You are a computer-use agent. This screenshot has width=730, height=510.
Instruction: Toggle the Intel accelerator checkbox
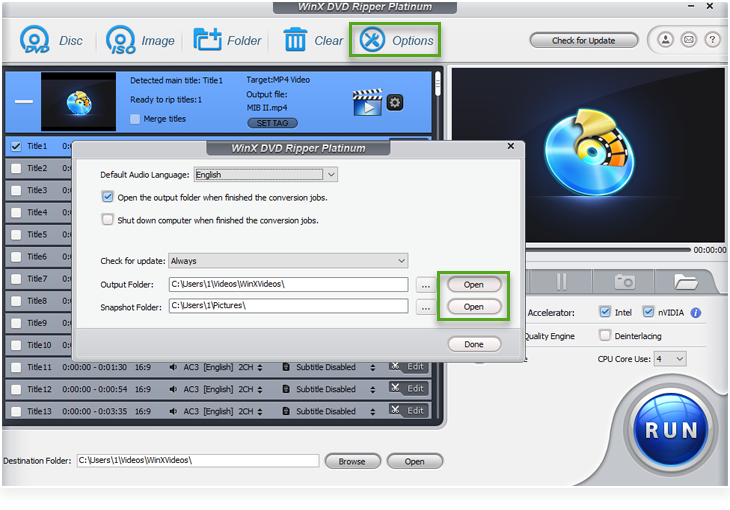(605, 312)
